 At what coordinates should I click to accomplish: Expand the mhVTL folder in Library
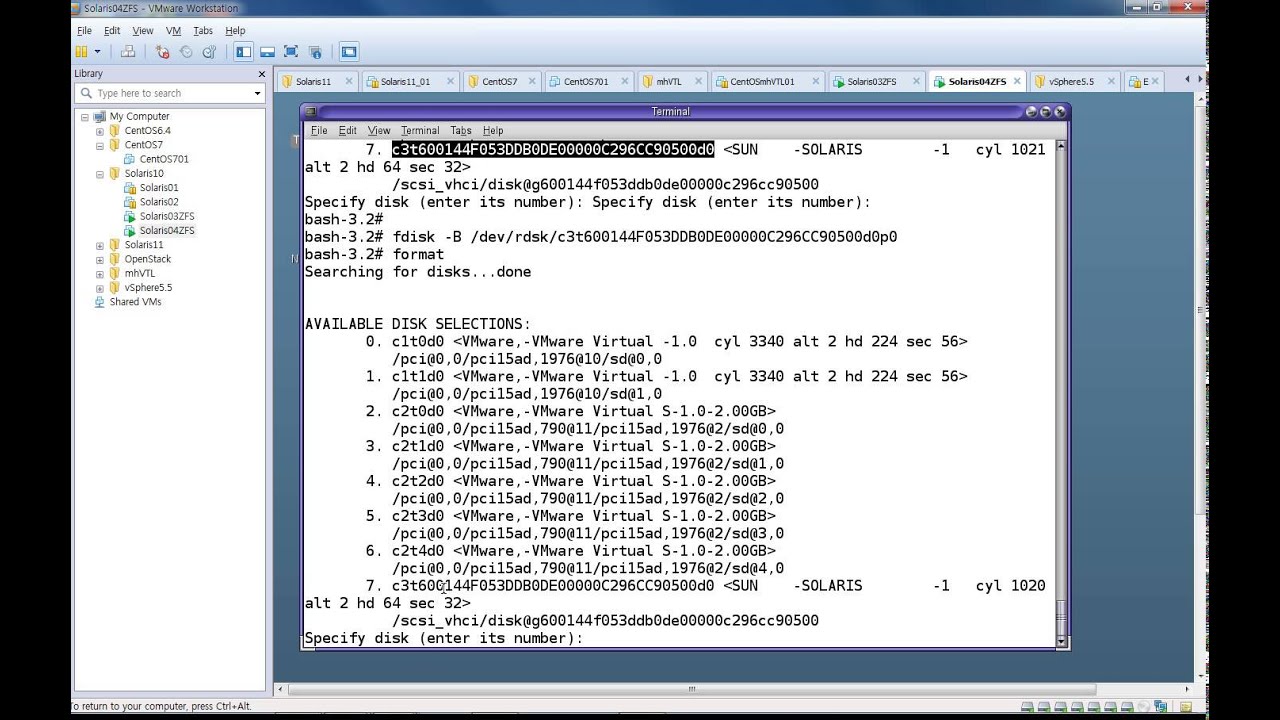pyautogui.click(x=100, y=274)
